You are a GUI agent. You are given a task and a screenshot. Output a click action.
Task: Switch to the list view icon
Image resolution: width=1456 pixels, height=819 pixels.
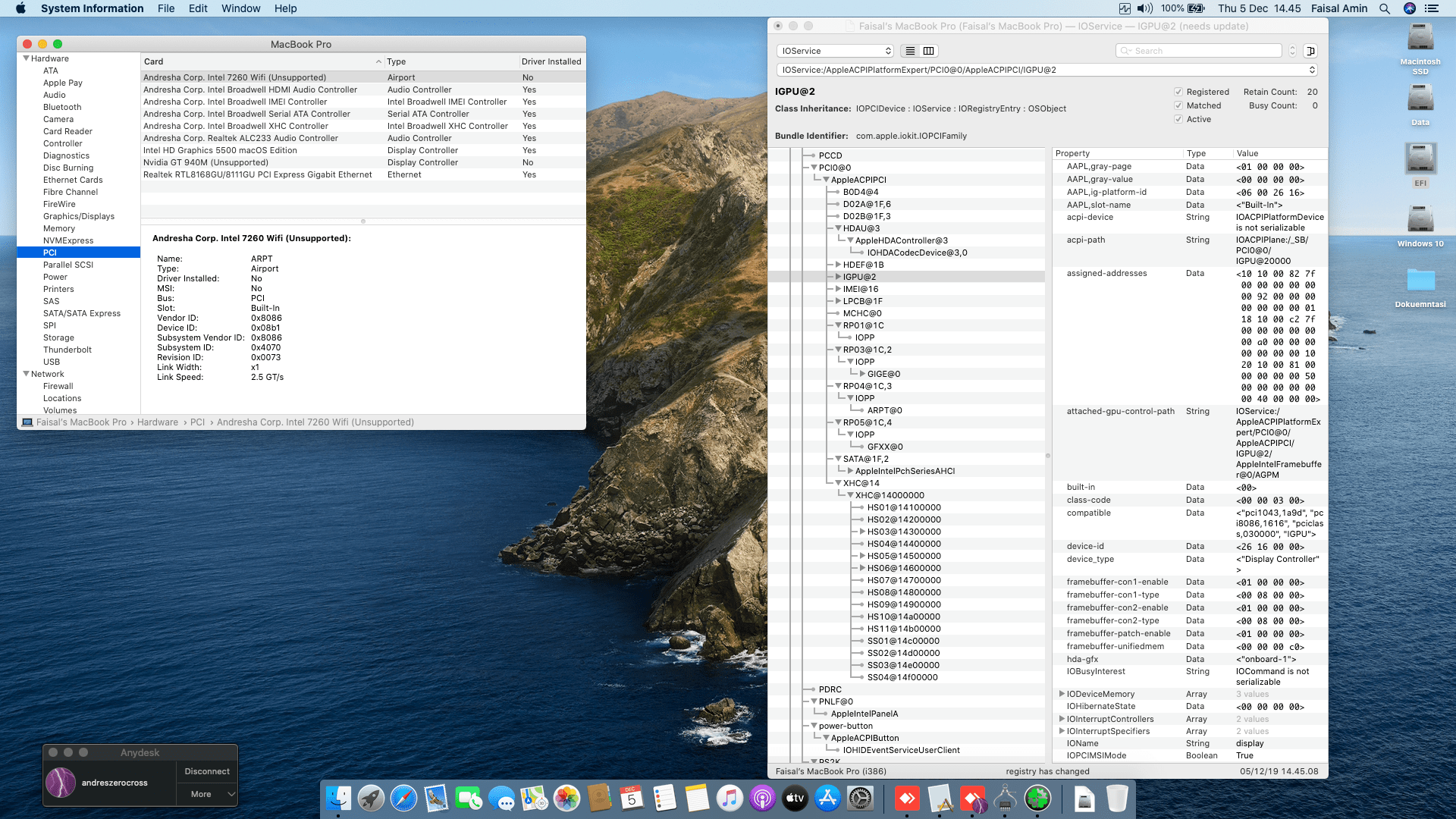click(910, 51)
